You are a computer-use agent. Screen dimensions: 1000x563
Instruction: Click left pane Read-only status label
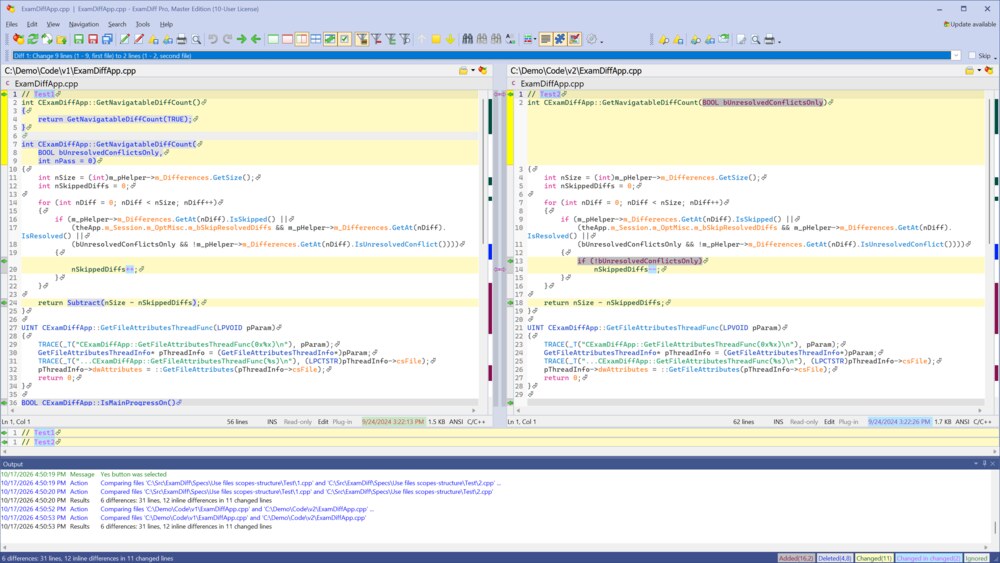pyautogui.click(x=298, y=421)
